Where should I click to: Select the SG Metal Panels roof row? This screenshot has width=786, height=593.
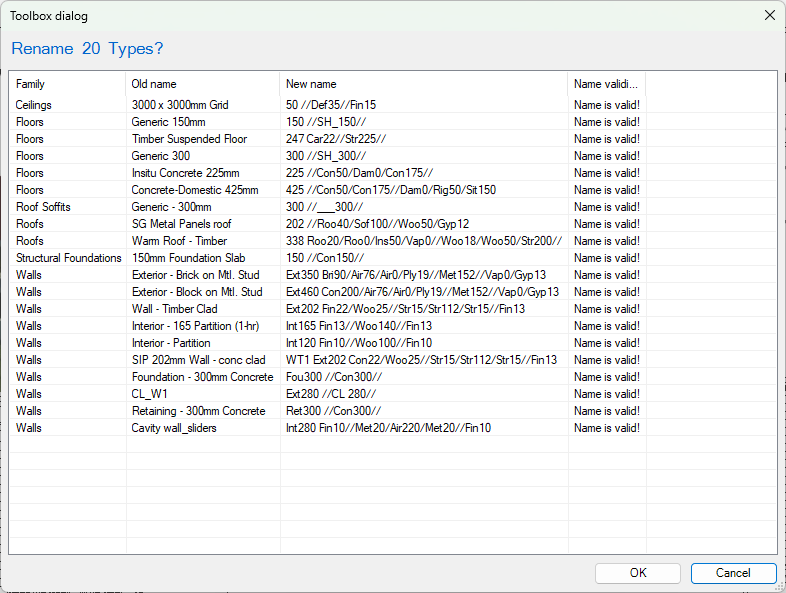click(181, 224)
